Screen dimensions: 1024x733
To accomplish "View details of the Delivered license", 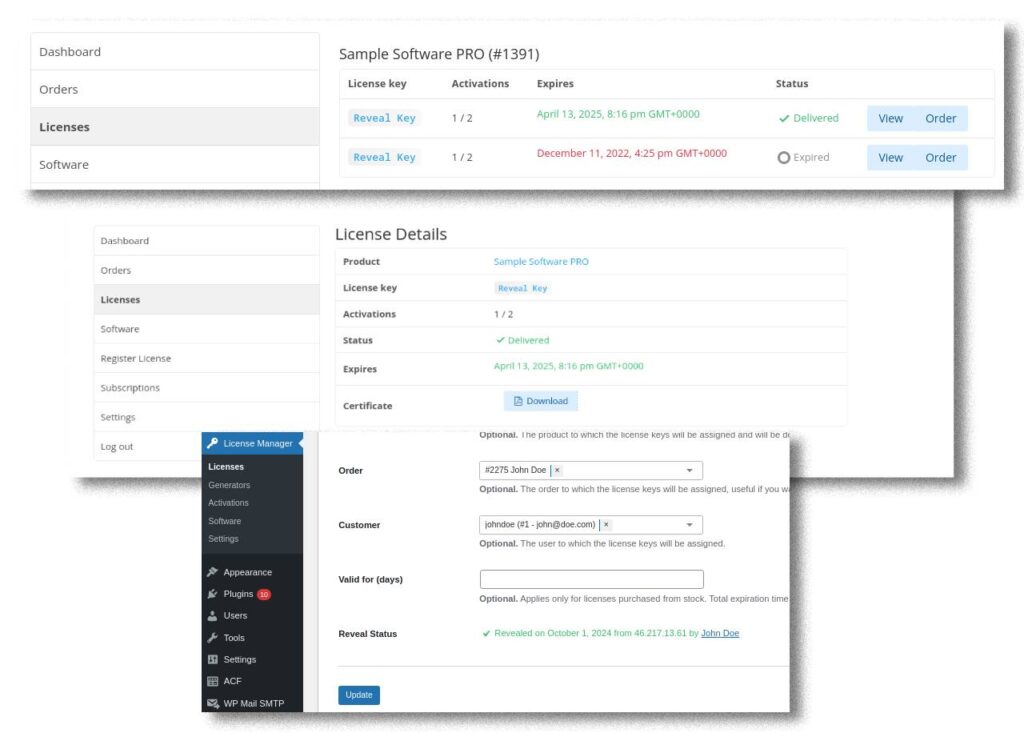I will pos(889,118).
